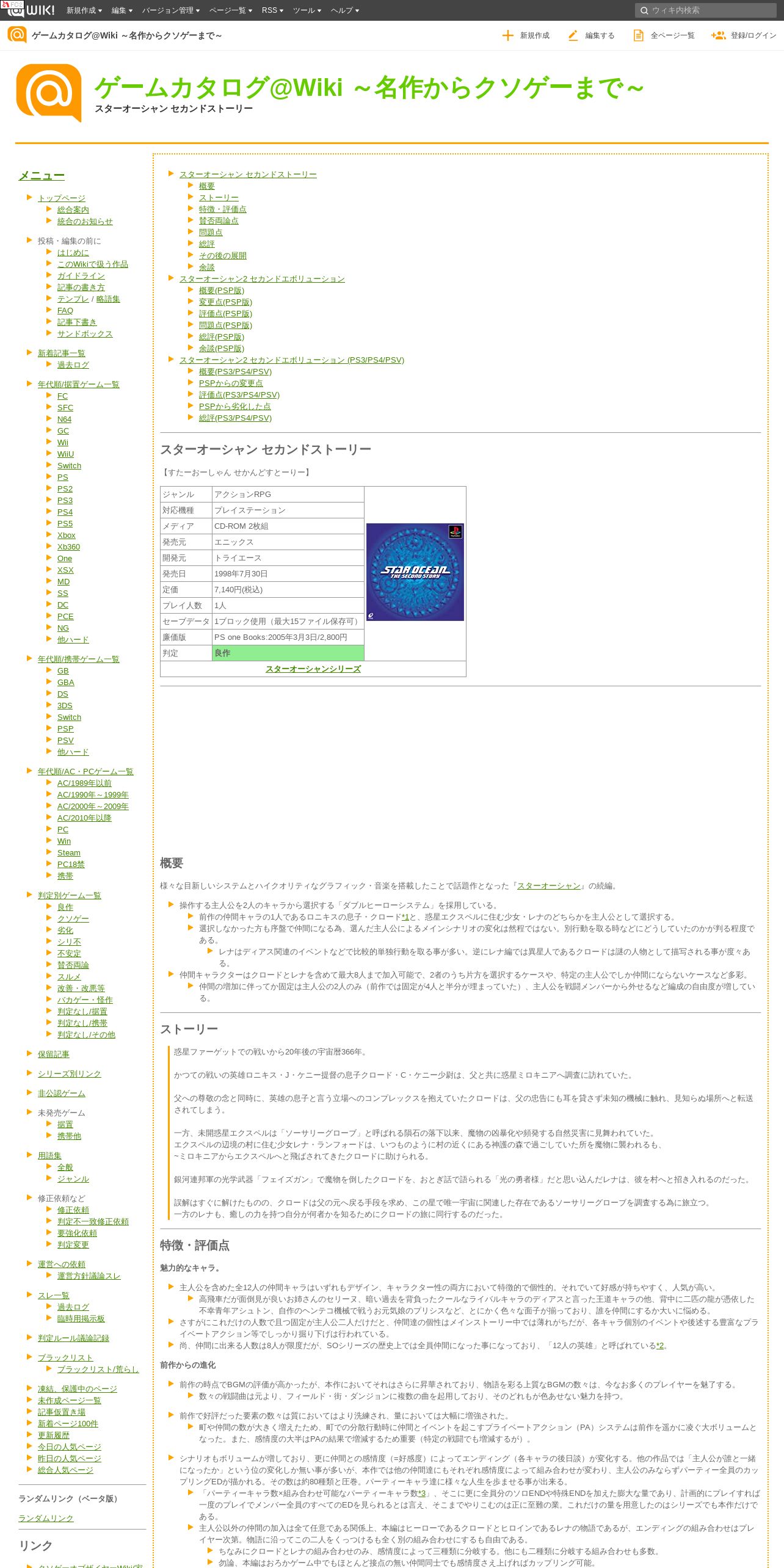The image size is (784, 1568).
Task: Open the ツール dropdown menu
Action: coord(307,10)
